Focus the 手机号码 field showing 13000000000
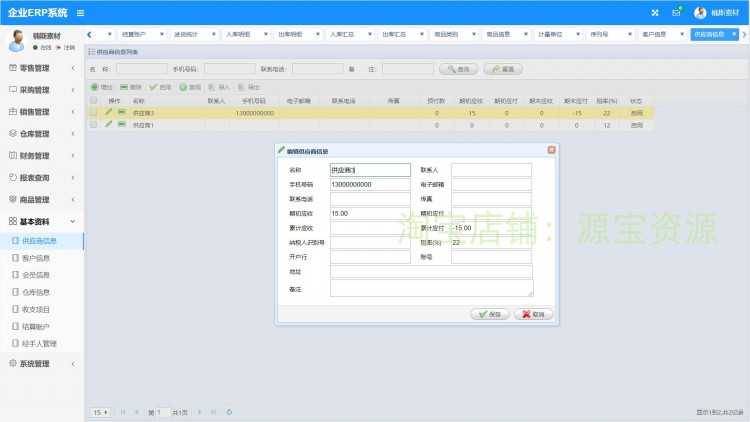Screen dimensions: 750x422 370,184
